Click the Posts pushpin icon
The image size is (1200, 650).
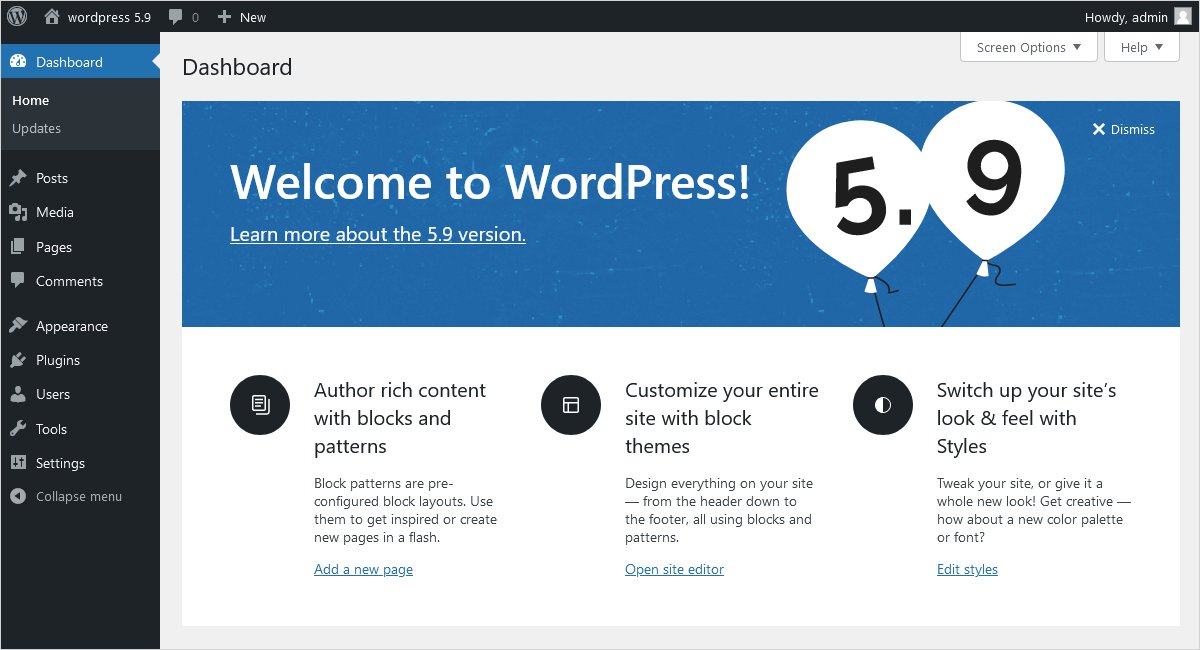18,178
